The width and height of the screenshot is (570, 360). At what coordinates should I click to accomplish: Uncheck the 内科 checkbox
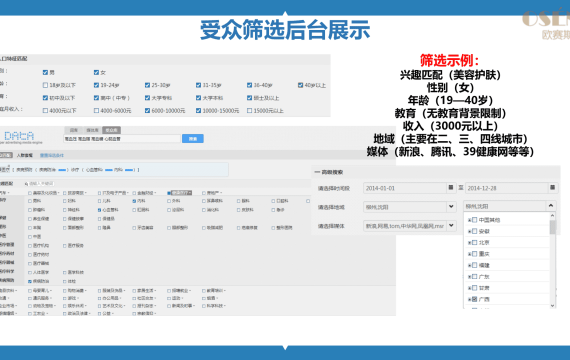click(135, 201)
